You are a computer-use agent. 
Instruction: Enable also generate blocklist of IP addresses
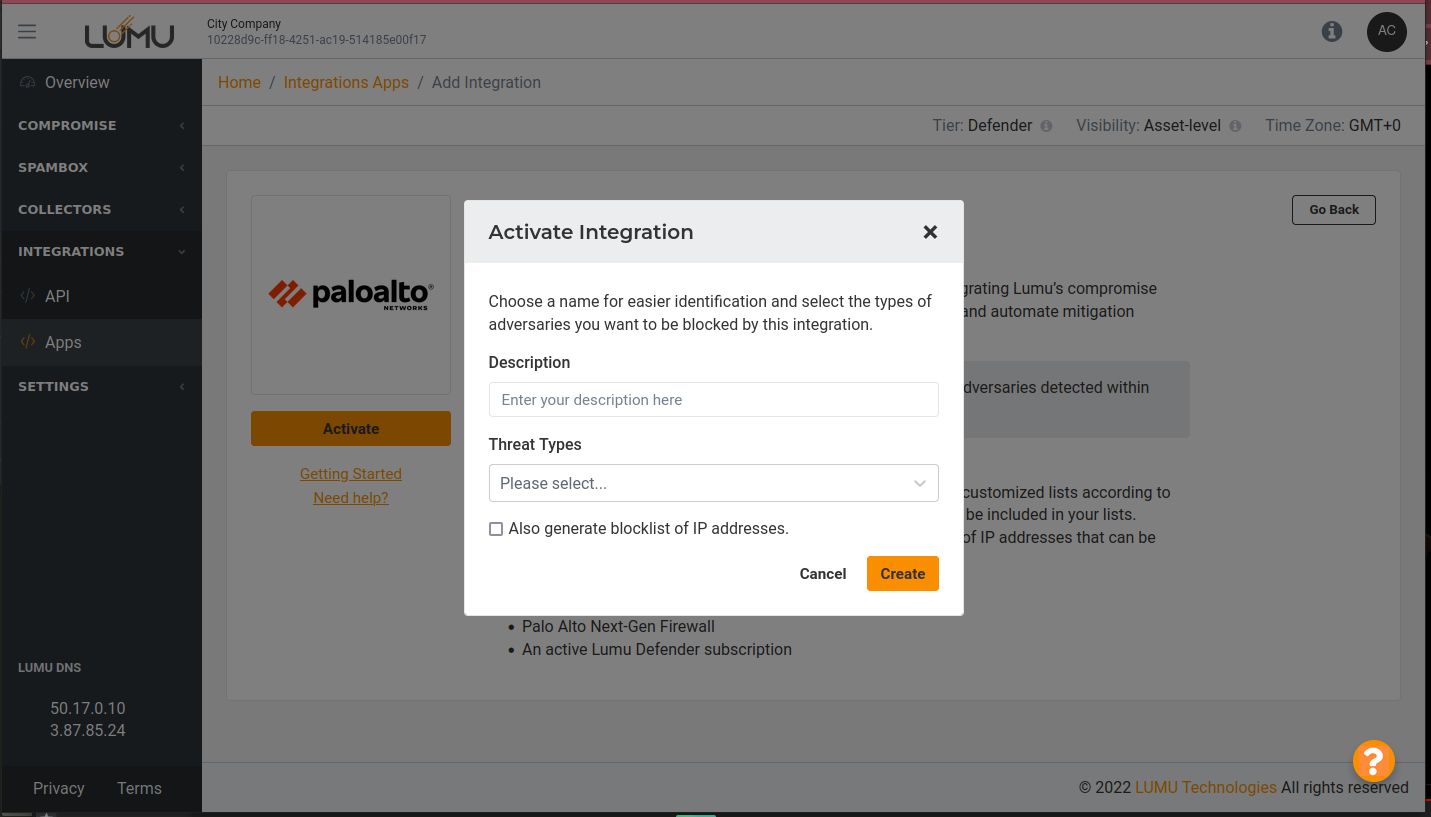[496, 529]
